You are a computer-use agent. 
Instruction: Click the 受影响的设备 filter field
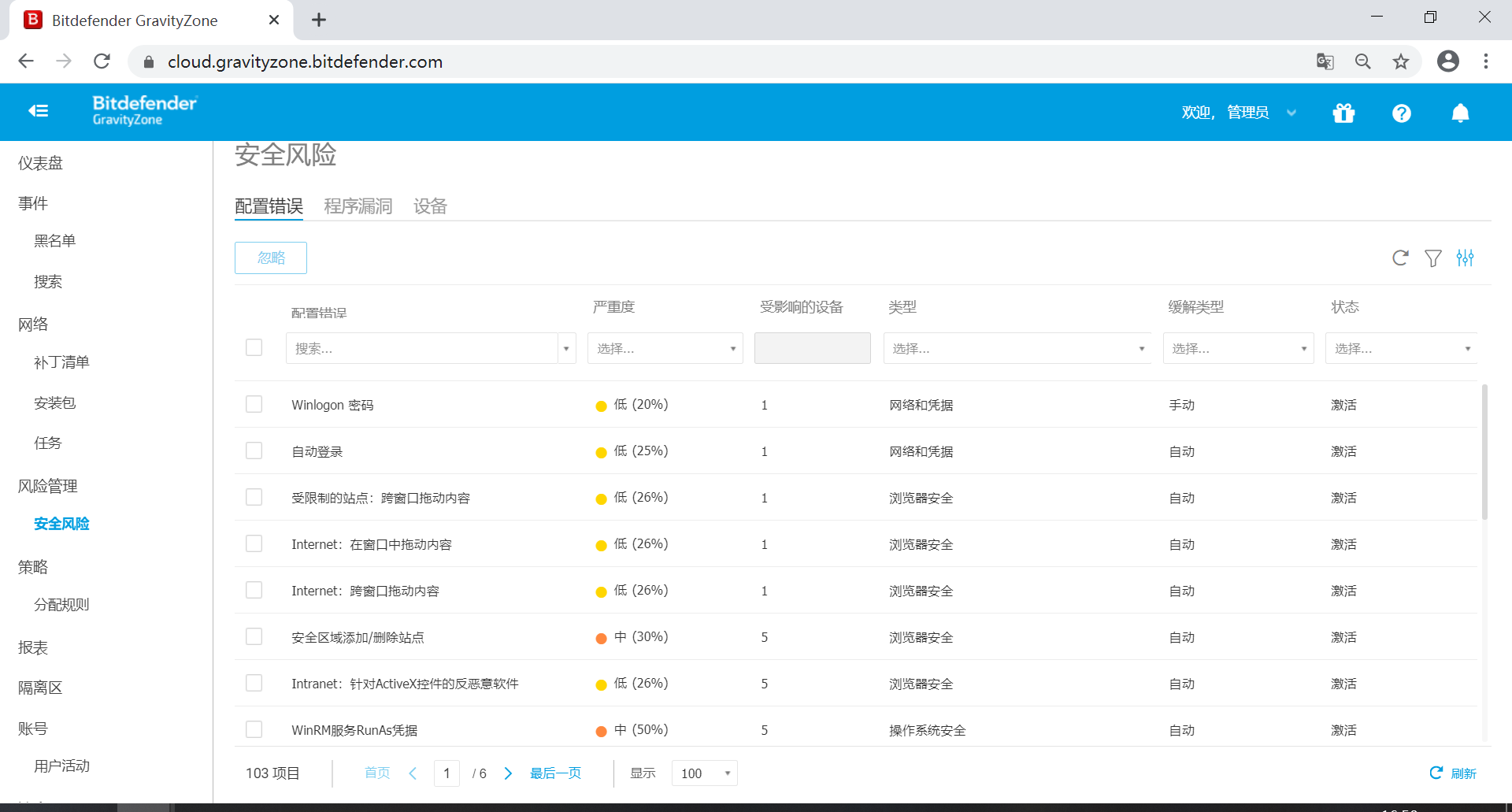tap(812, 348)
